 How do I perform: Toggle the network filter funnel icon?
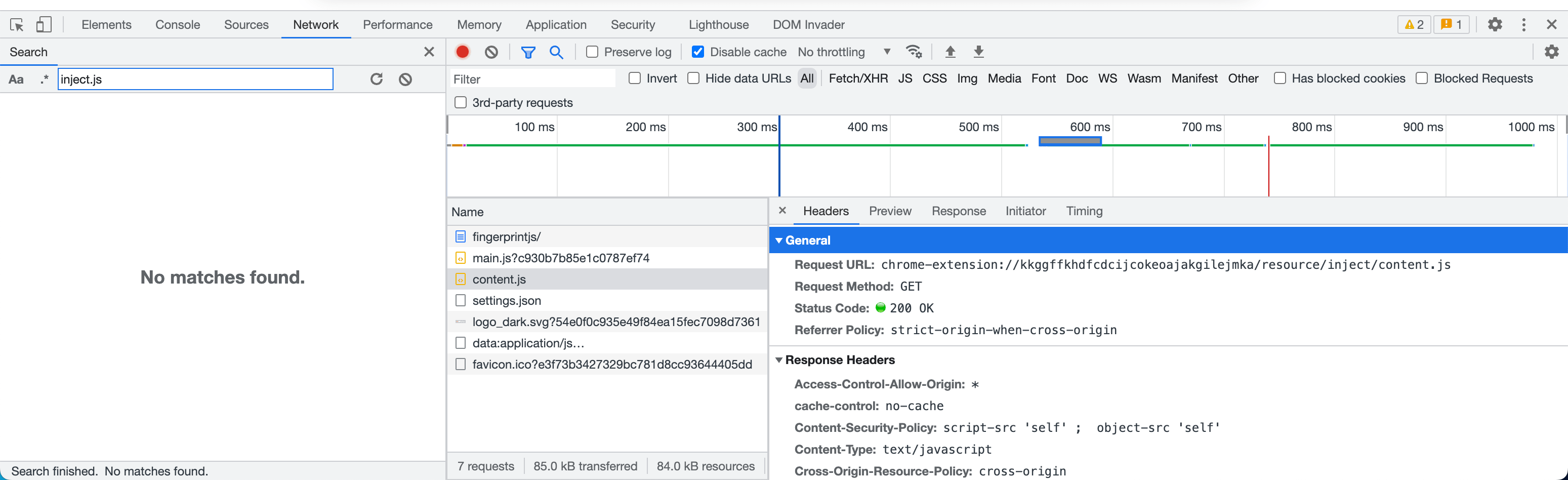tap(528, 52)
